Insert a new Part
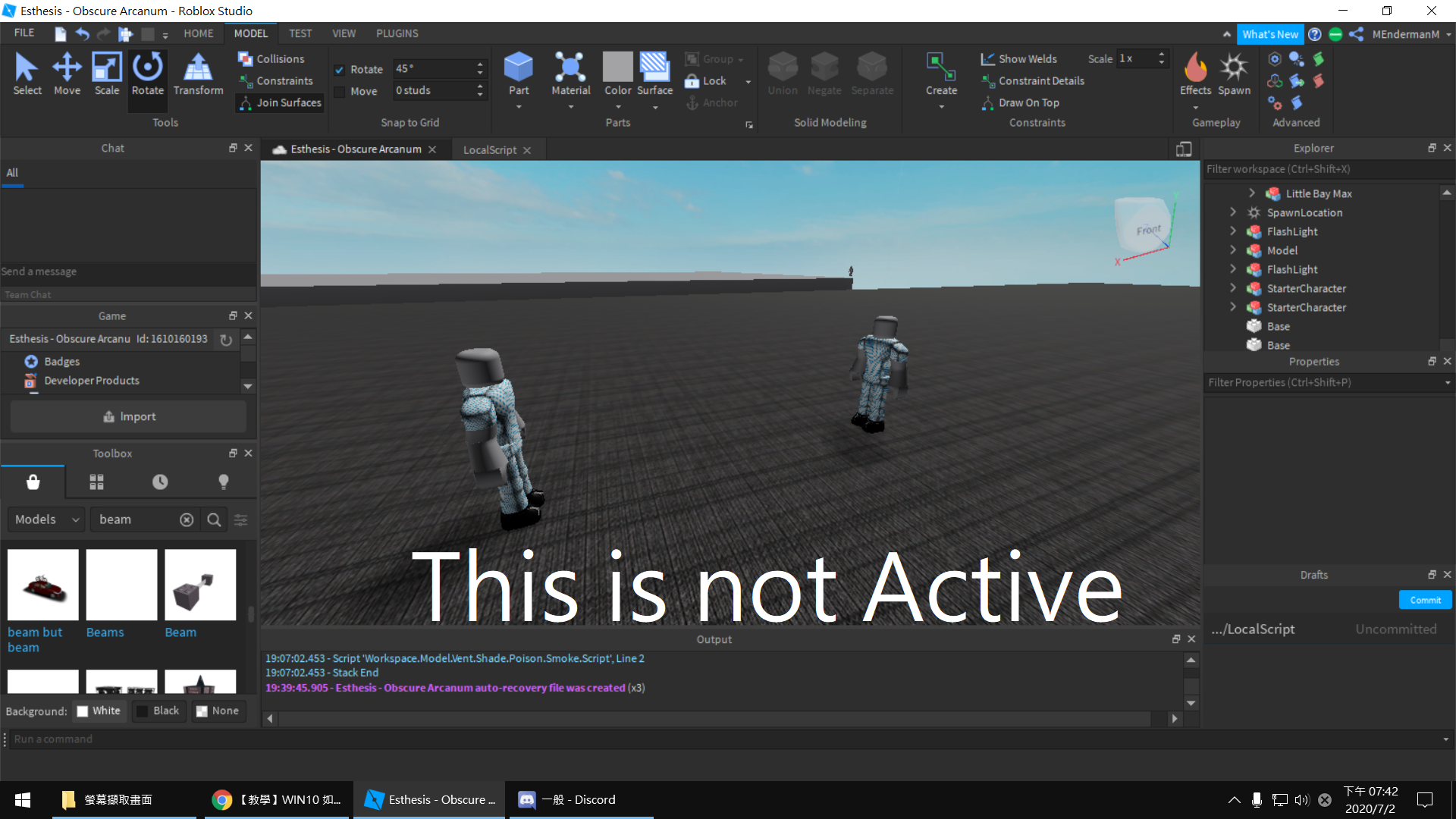Screen dimensions: 1456x819 519,67
